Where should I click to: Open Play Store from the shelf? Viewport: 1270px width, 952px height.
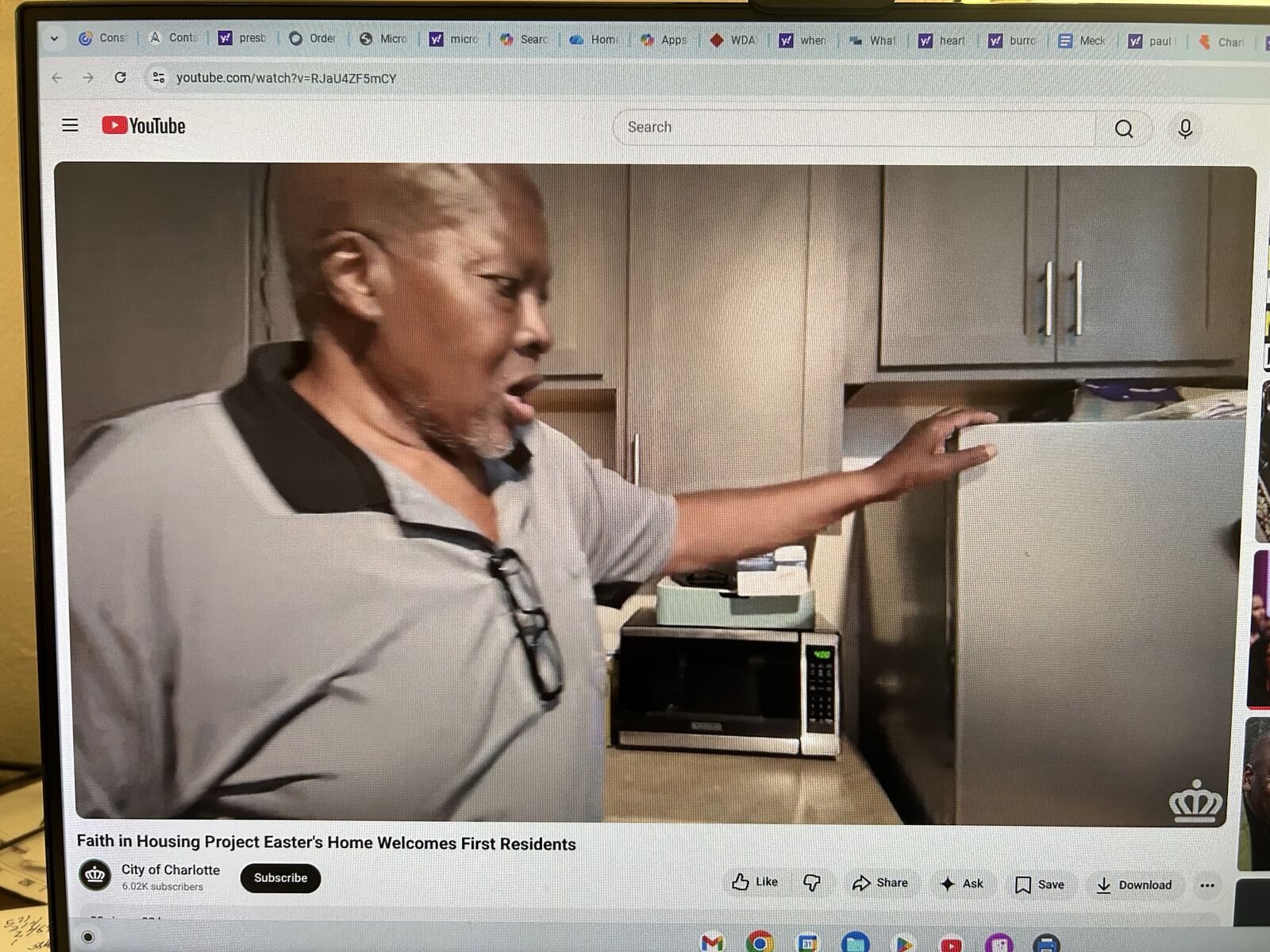[x=902, y=943]
